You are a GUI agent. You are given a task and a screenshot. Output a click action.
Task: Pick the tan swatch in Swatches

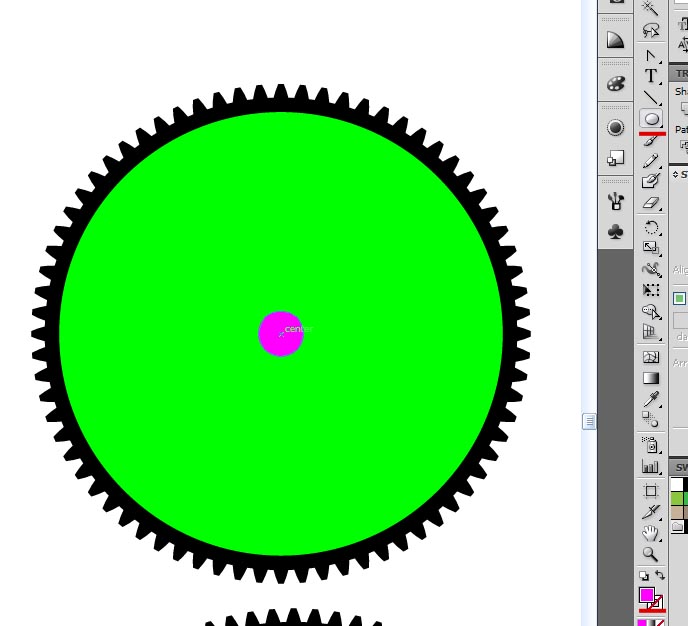(677, 512)
